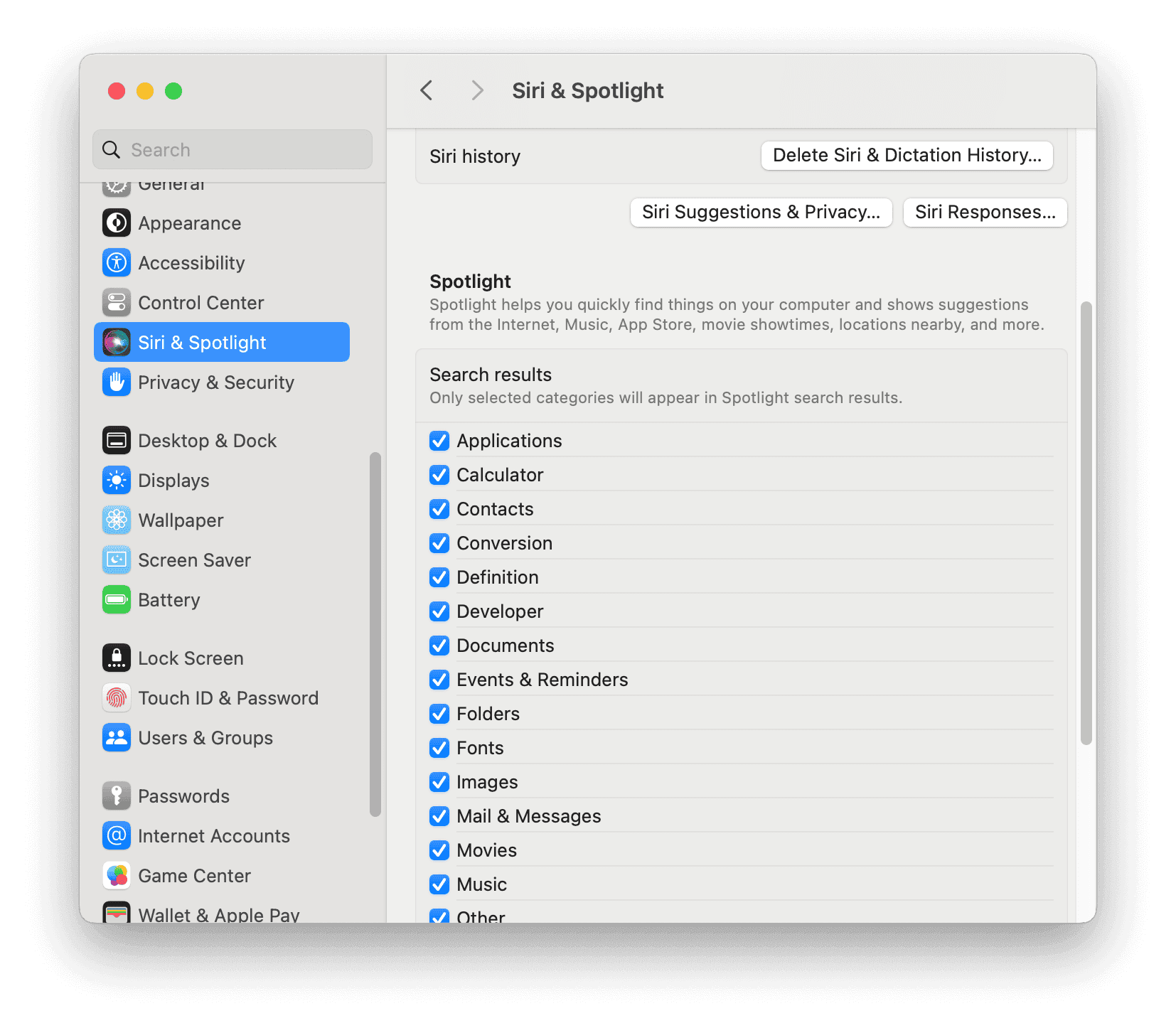Screen dimensions: 1176x1028
Task: Select the Control Center icon
Action: tap(117, 303)
